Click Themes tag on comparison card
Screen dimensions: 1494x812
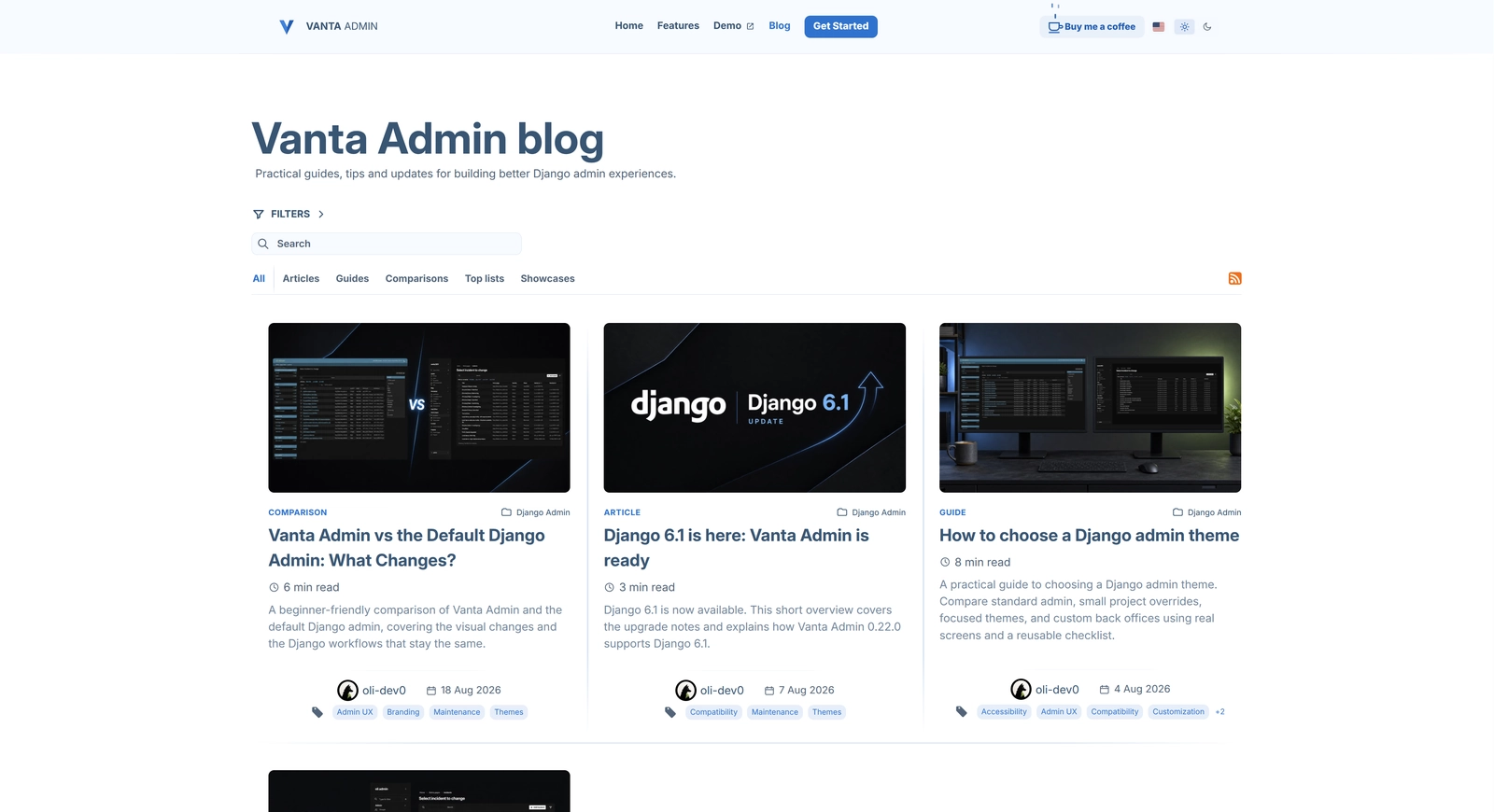coord(509,712)
